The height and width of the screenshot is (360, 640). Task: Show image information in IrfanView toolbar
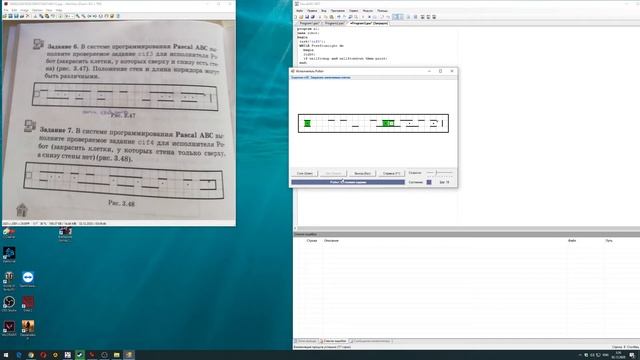click(x=60, y=16)
